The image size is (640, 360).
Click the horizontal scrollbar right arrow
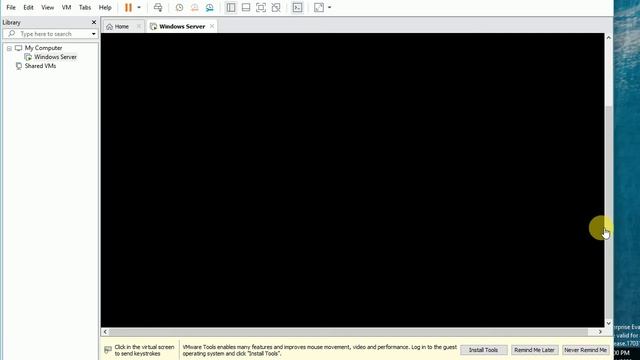click(x=600, y=332)
